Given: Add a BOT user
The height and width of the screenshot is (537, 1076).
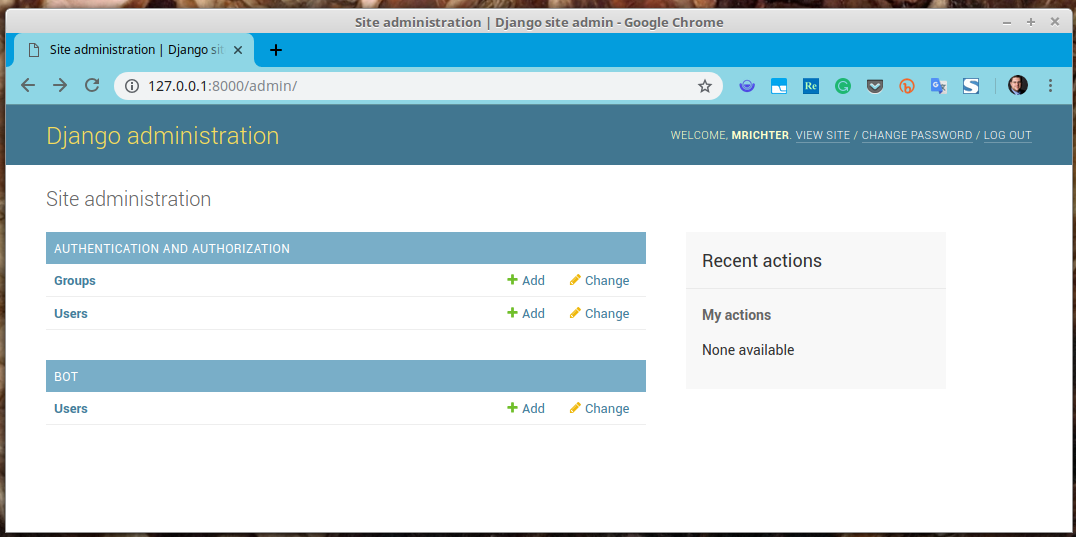Looking at the screenshot, I should click(x=526, y=409).
